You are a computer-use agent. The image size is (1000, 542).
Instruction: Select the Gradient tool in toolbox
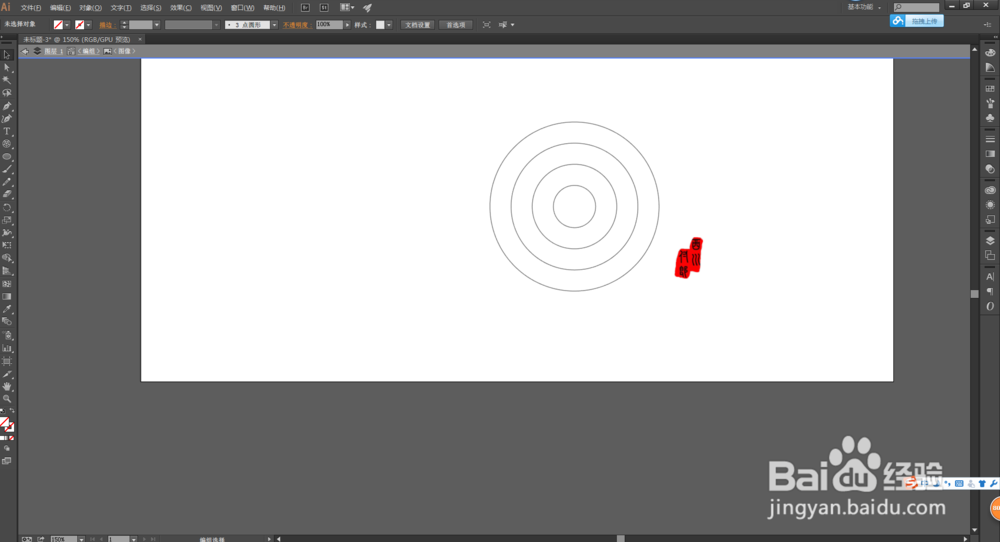point(7,297)
